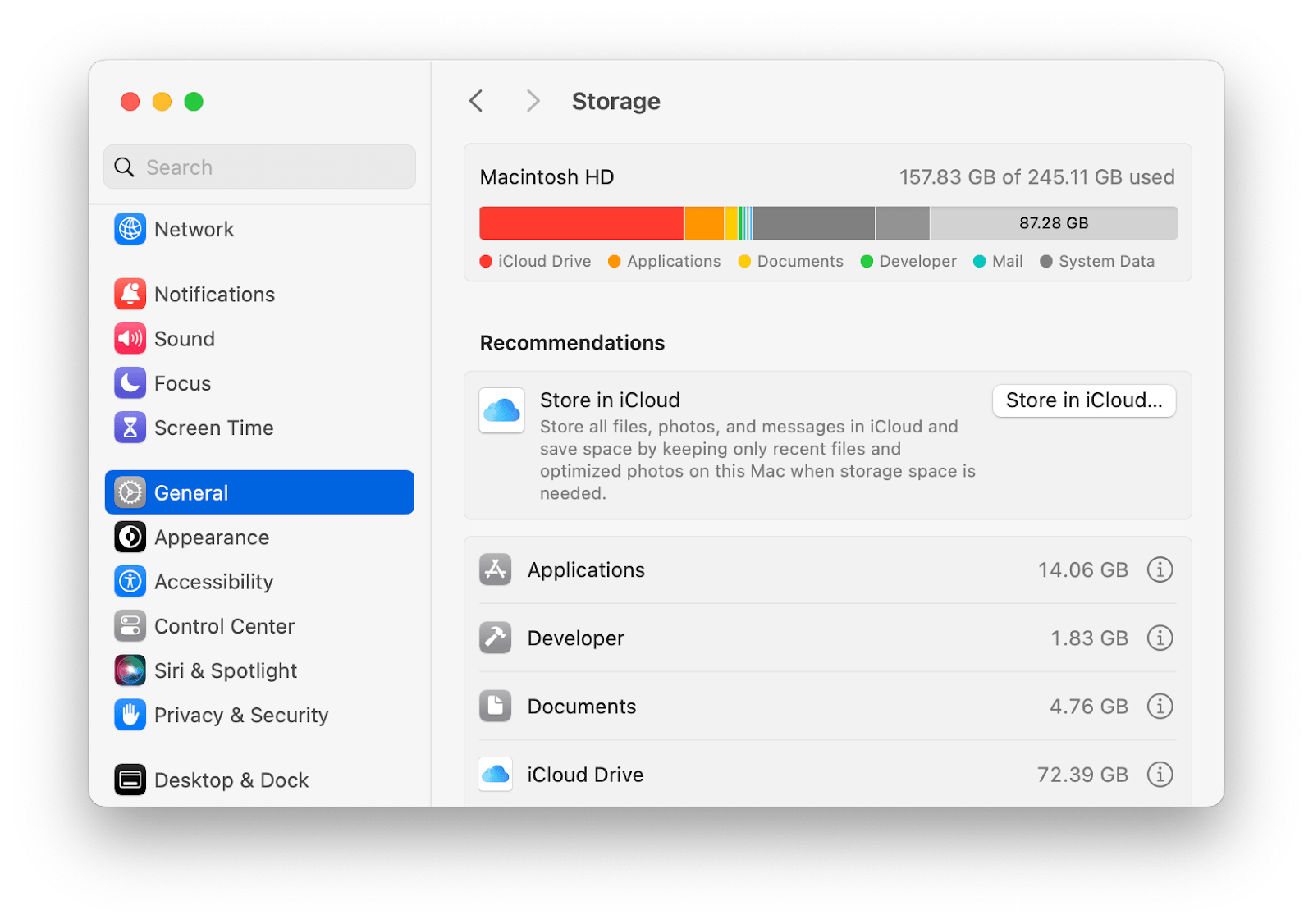The image size is (1313, 924).
Task: Open info details for Developer storage
Action: tap(1160, 638)
